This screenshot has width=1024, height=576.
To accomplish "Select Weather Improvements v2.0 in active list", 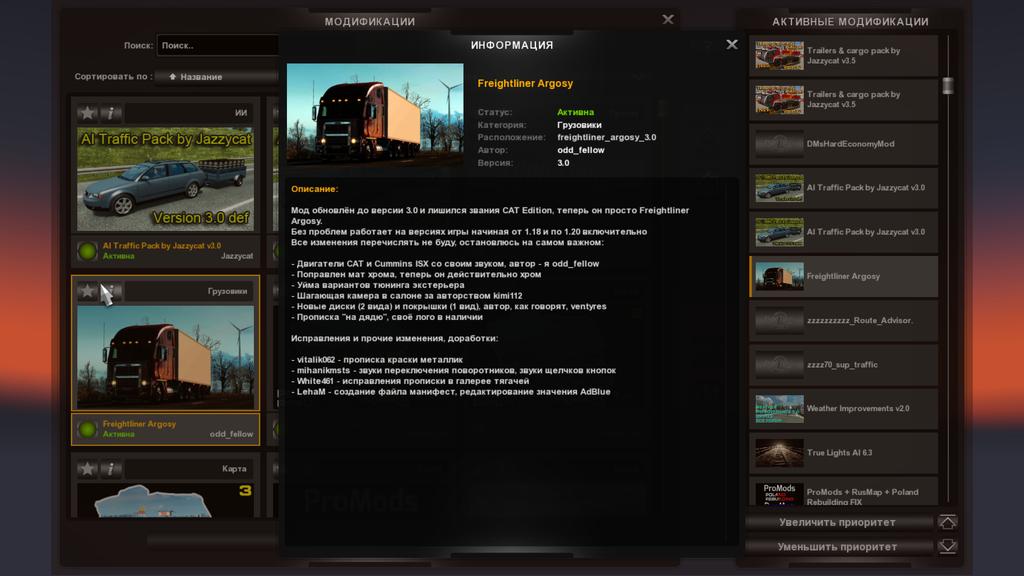I will coord(843,408).
